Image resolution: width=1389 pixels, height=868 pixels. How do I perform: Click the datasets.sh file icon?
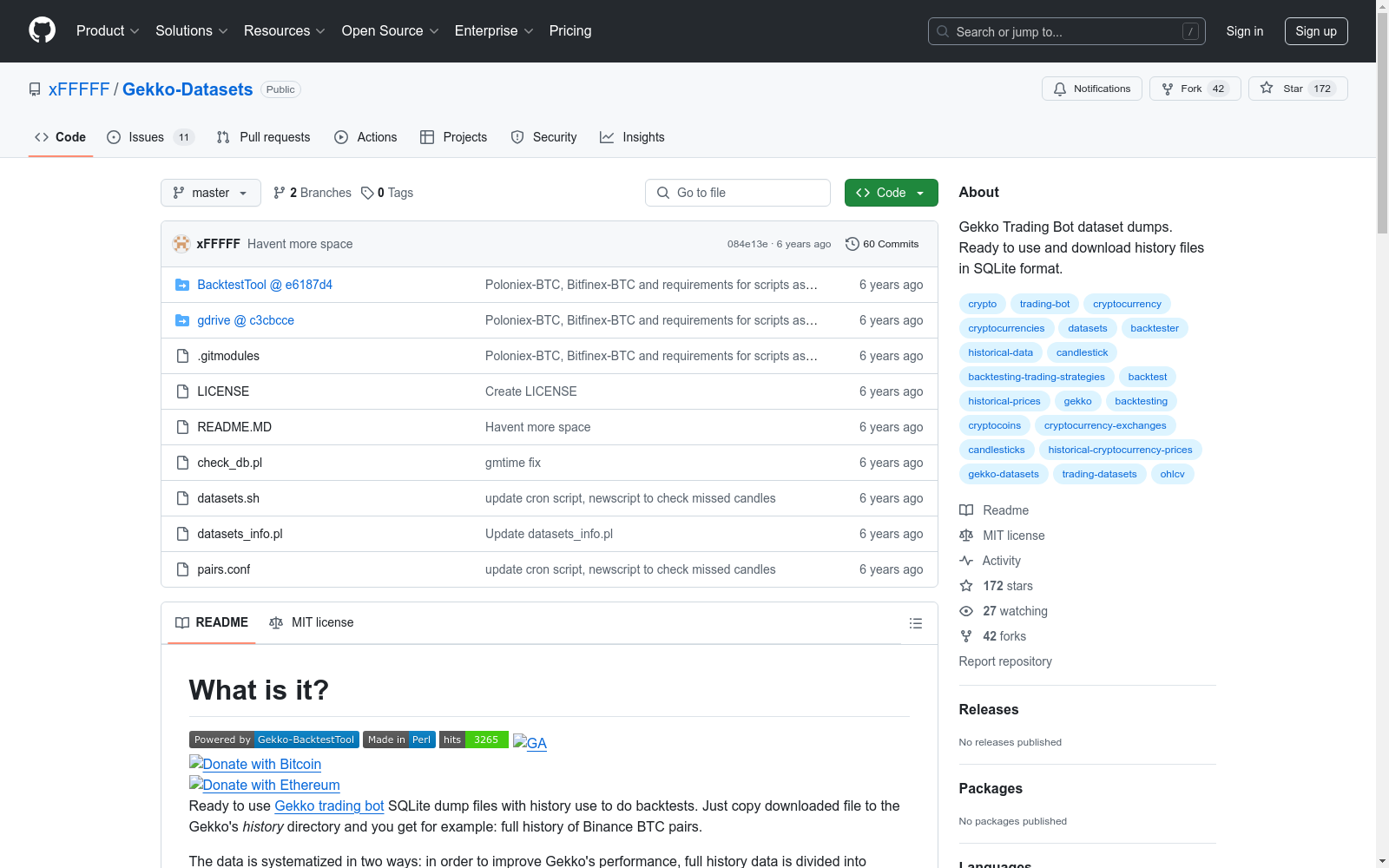click(182, 498)
